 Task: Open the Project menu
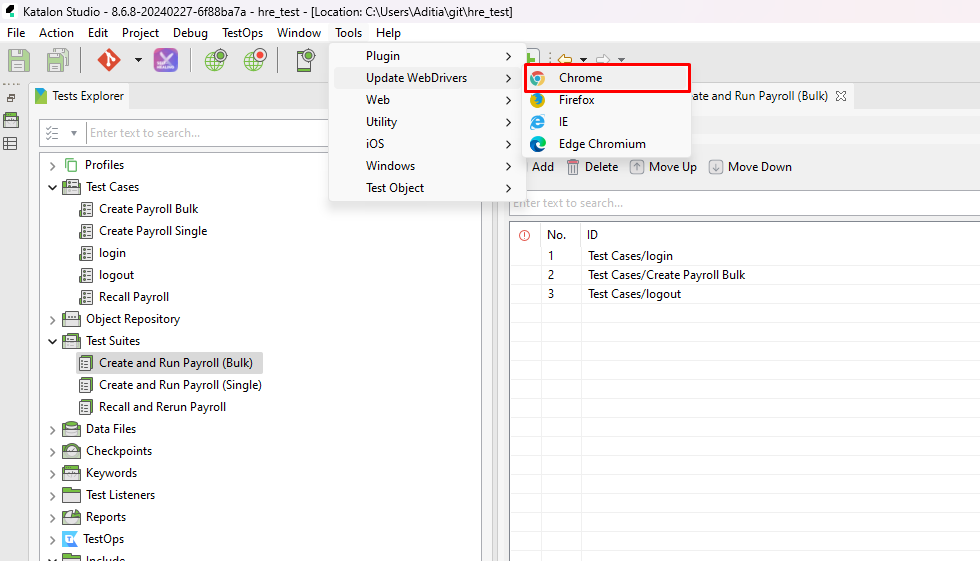[x=140, y=32]
